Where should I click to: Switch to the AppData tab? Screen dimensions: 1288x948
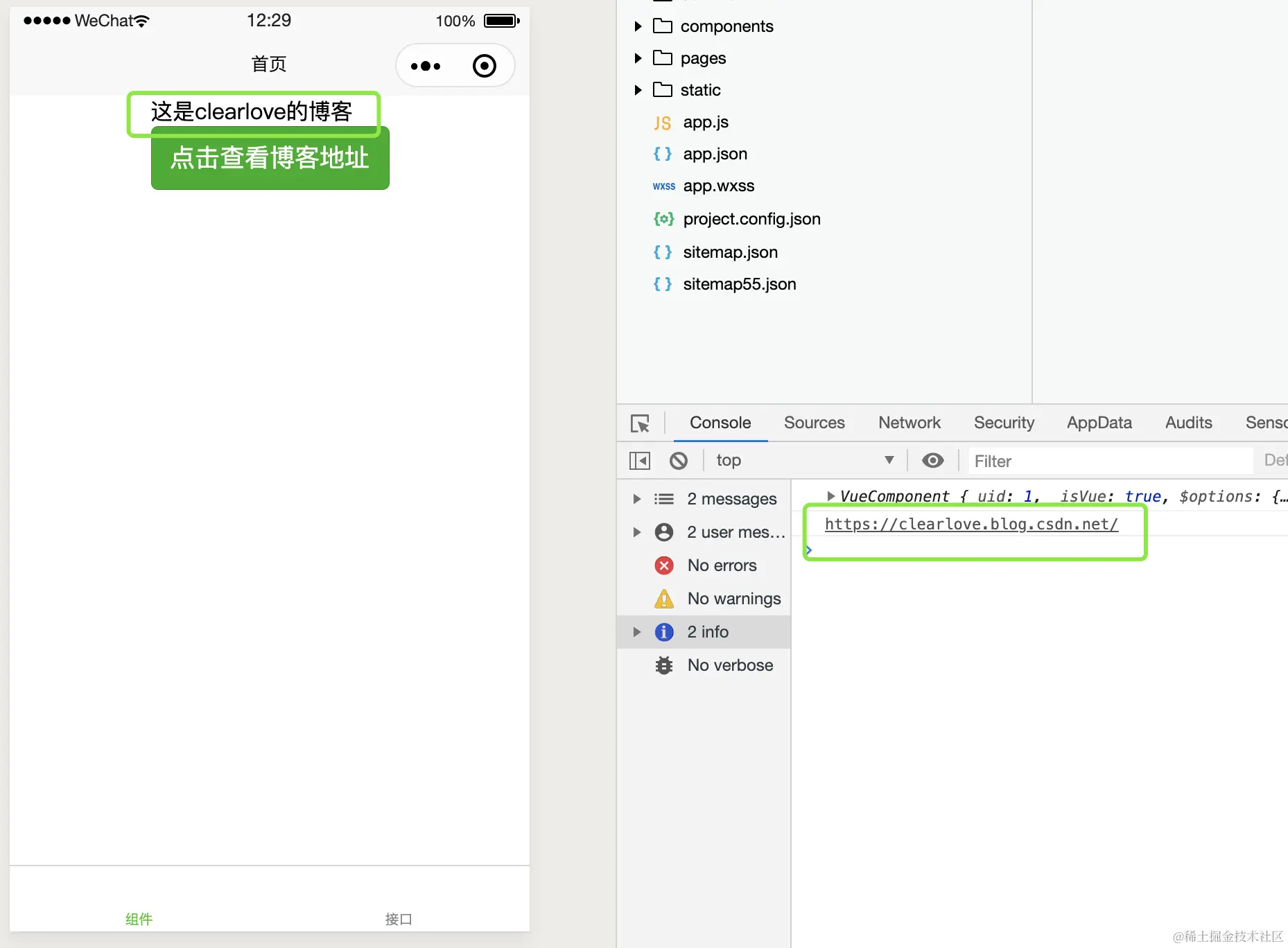(1099, 423)
